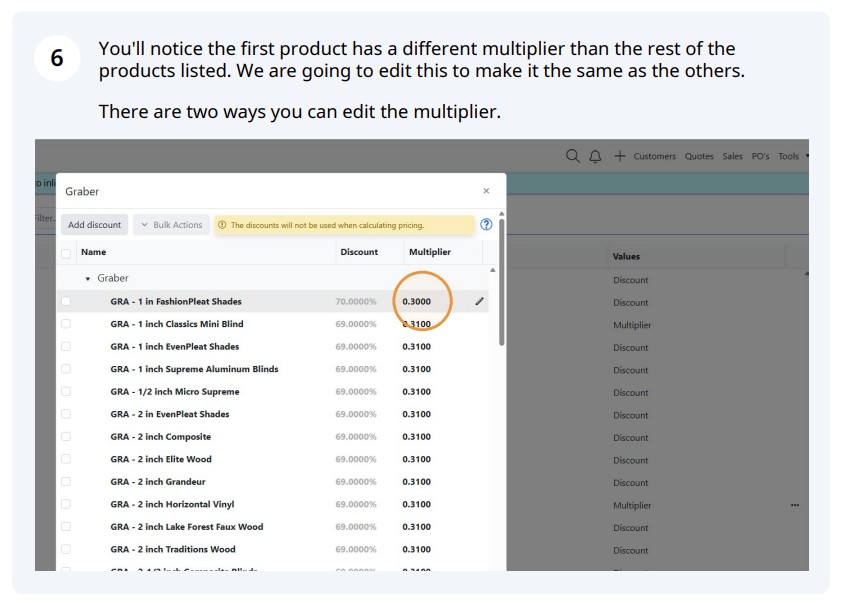Select GRA - 2 inch Grandeur name

(158, 482)
